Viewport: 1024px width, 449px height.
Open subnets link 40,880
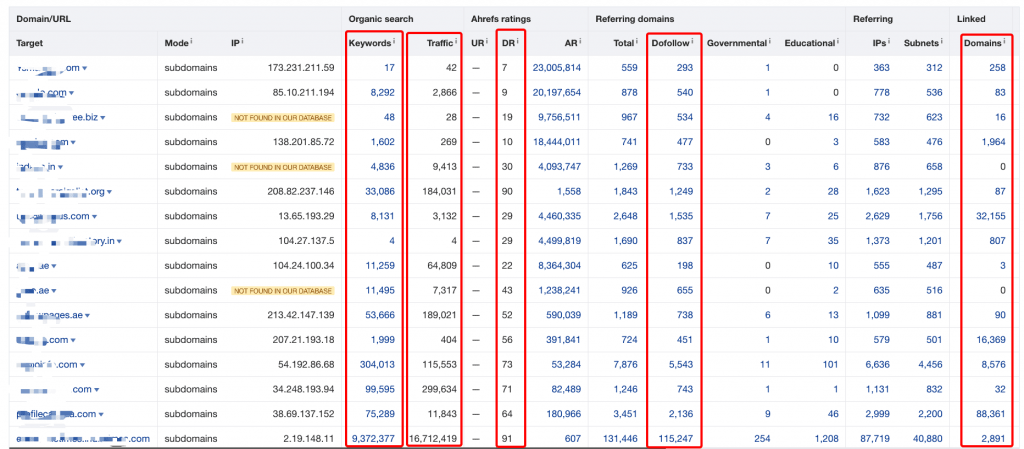(x=928, y=439)
